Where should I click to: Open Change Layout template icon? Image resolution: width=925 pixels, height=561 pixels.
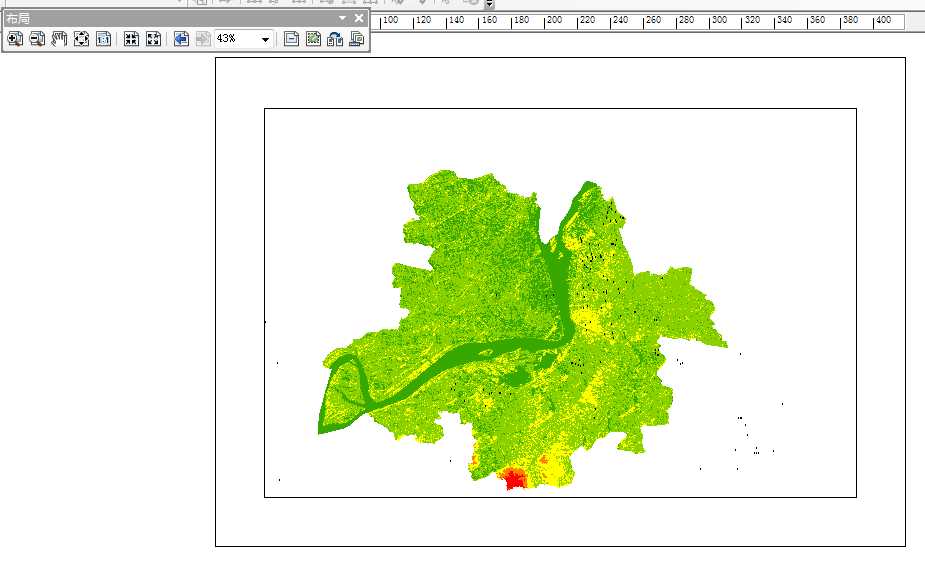(335, 39)
